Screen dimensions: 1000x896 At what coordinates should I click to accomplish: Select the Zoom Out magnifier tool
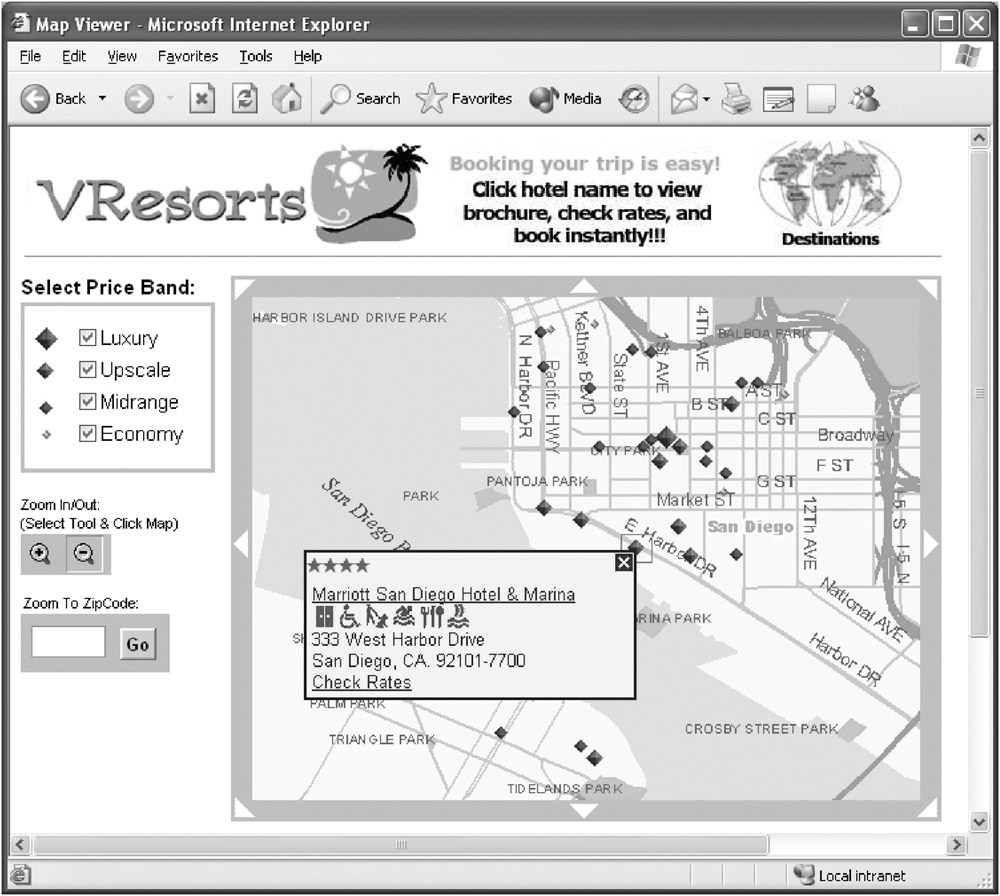[x=84, y=554]
